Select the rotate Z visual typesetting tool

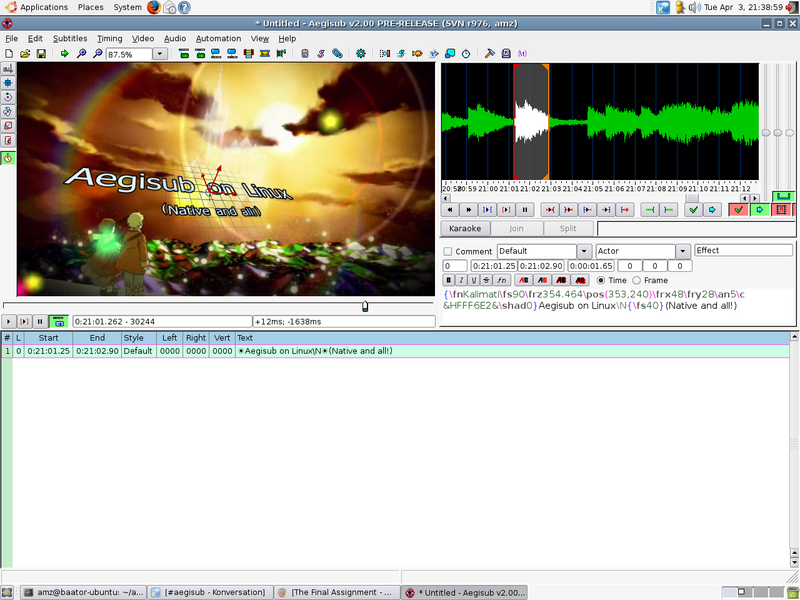click(x=8, y=97)
